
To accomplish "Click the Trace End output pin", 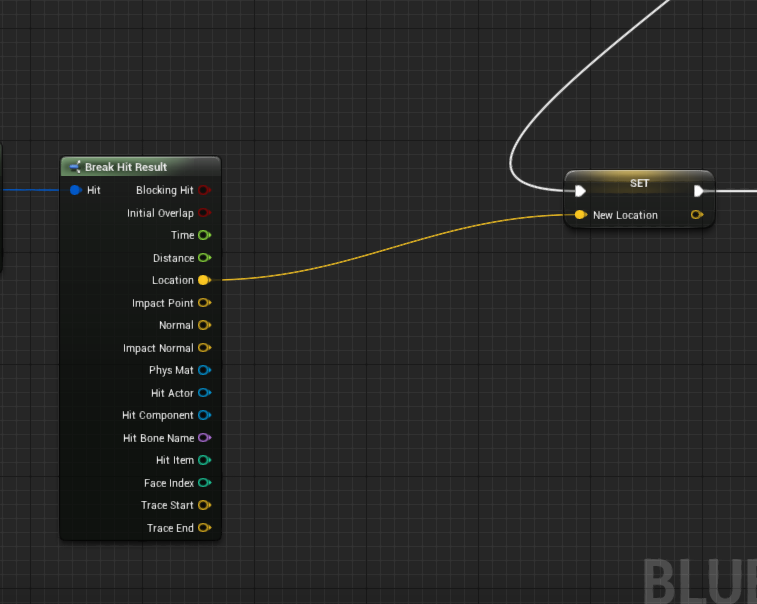I will pyautogui.click(x=205, y=528).
